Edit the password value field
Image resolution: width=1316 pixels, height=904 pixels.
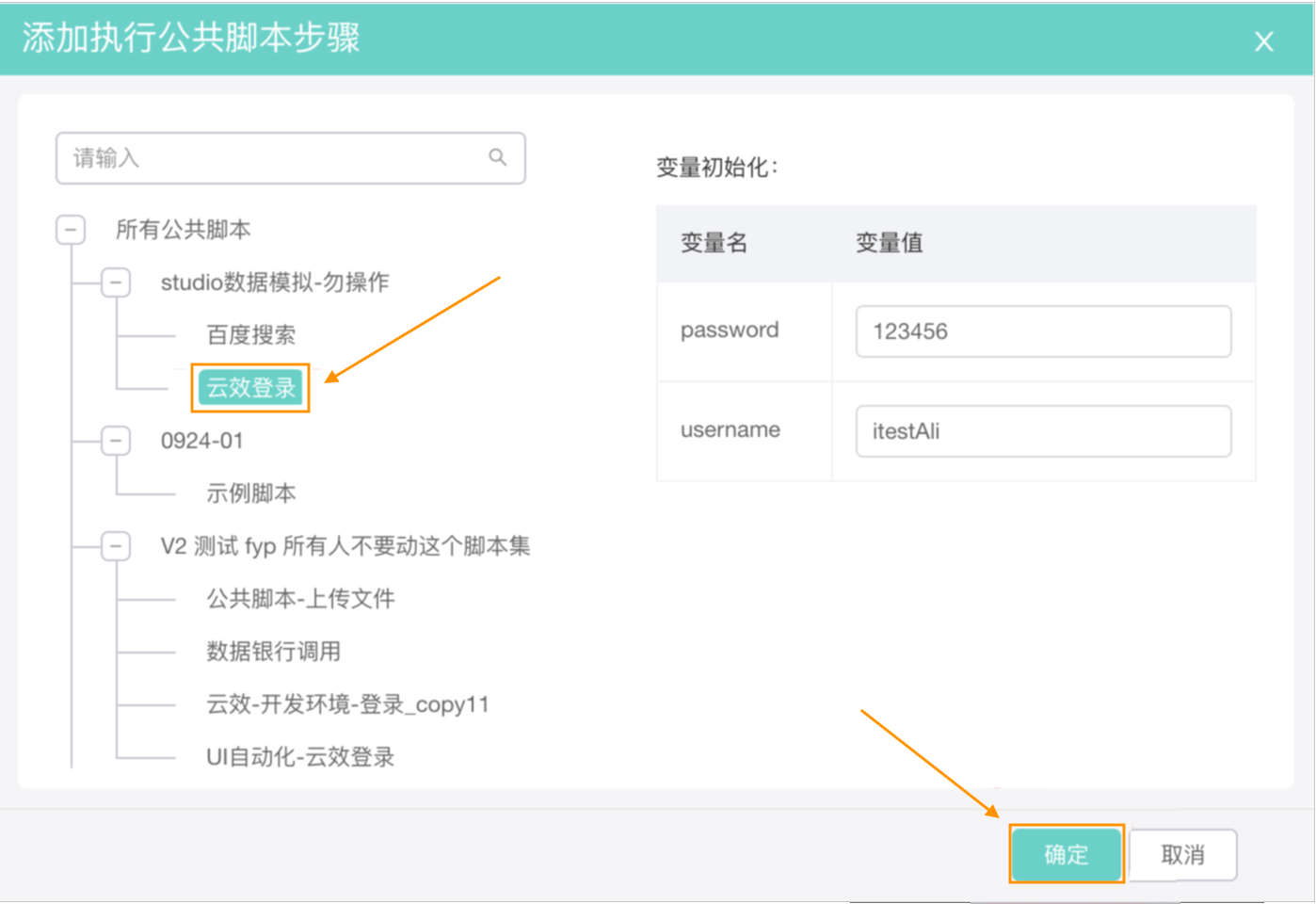click(x=1043, y=331)
